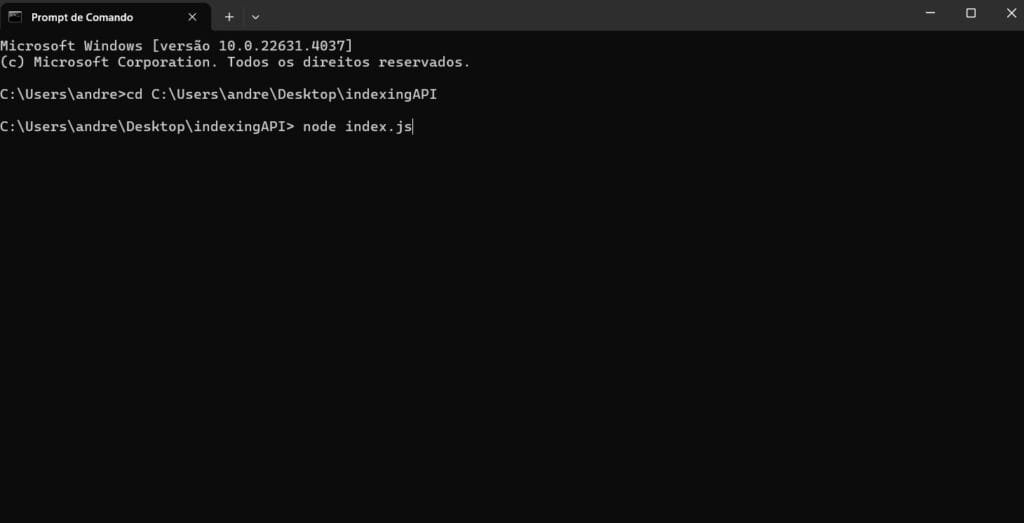Click the typed 'node' command word
This screenshot has height=523, width=1024.
(x=319, y=127)
